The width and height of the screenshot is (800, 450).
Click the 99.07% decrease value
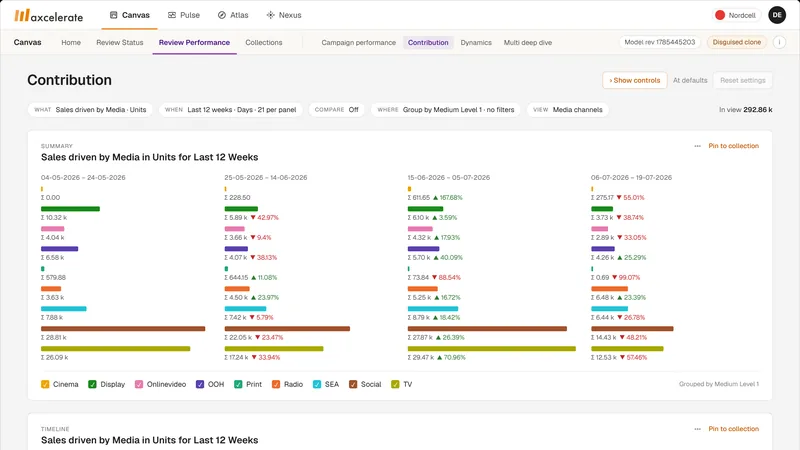click(x=626, y=278)
